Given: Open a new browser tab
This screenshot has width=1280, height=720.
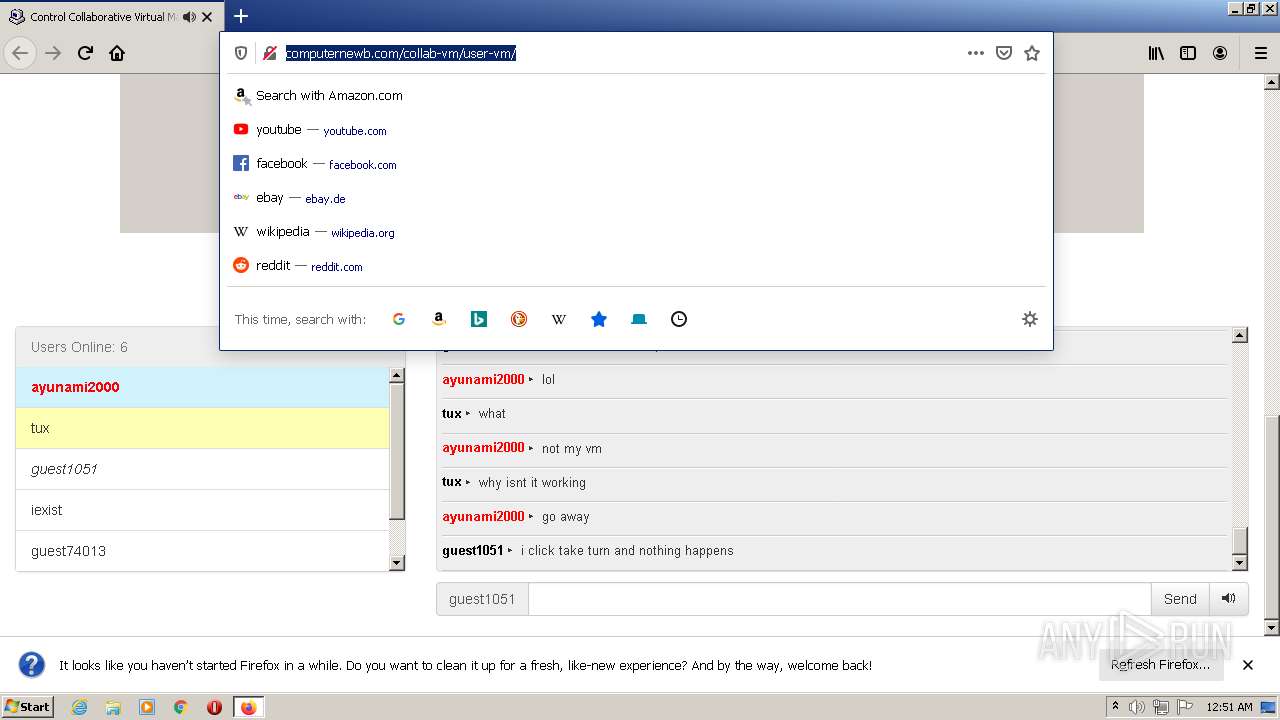Looking at the screenshot, I should [241, 16].
